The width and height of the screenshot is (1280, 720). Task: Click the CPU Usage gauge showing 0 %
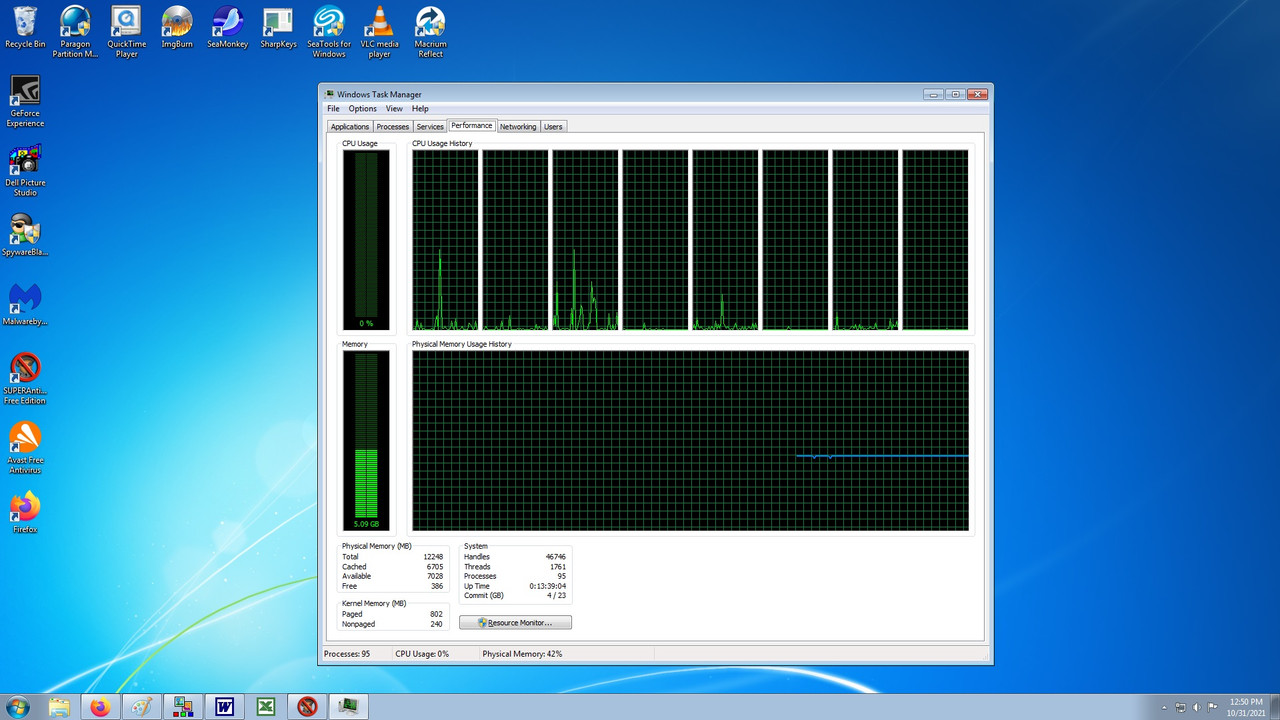coord(366,240)
